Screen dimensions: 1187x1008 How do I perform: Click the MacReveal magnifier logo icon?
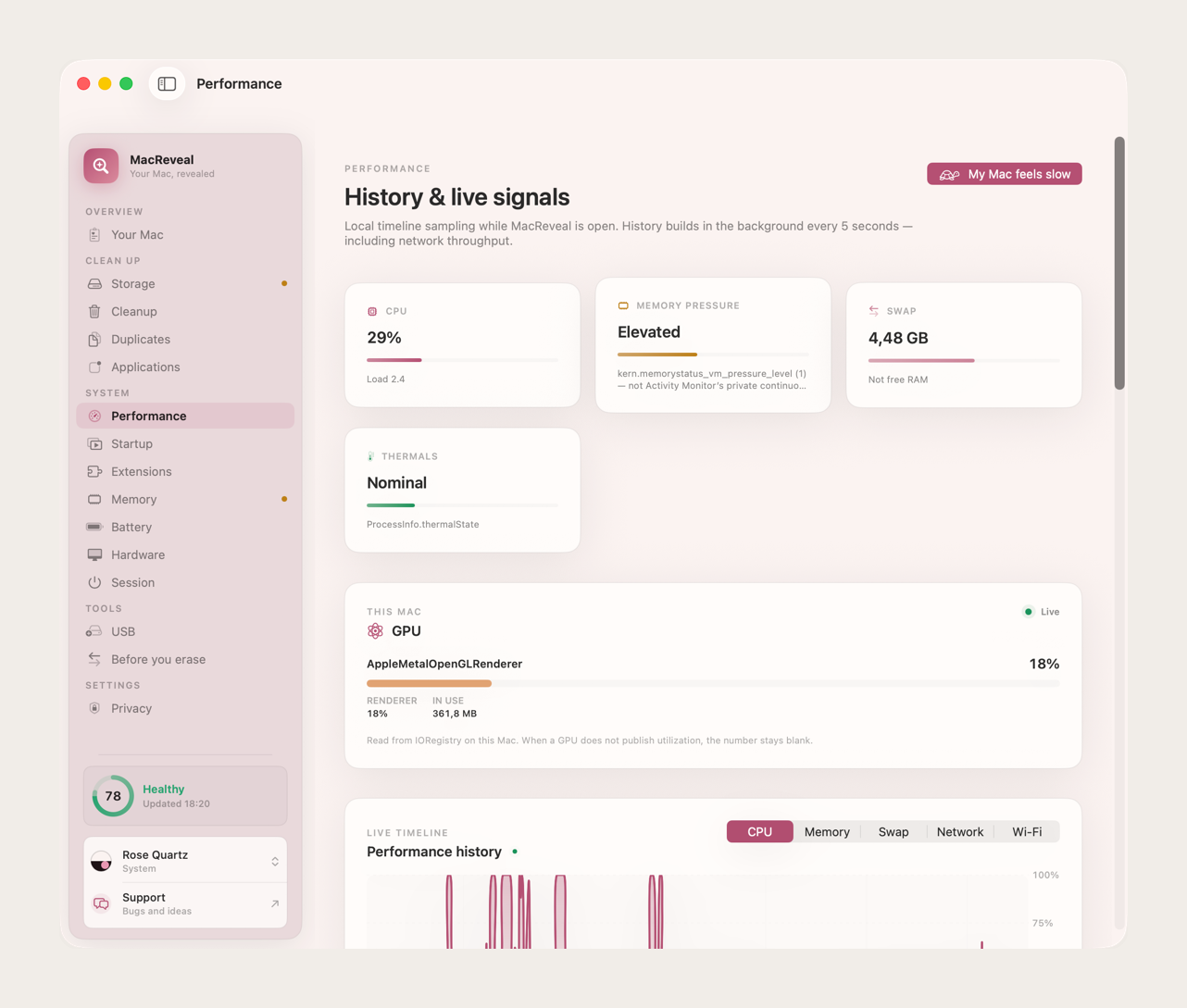(101, 166)
